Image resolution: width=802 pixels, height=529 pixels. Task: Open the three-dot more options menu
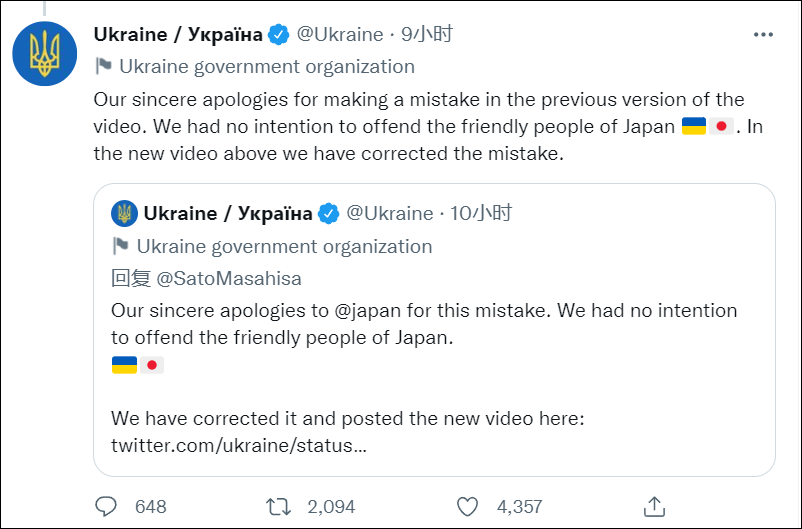pos(764,35)
